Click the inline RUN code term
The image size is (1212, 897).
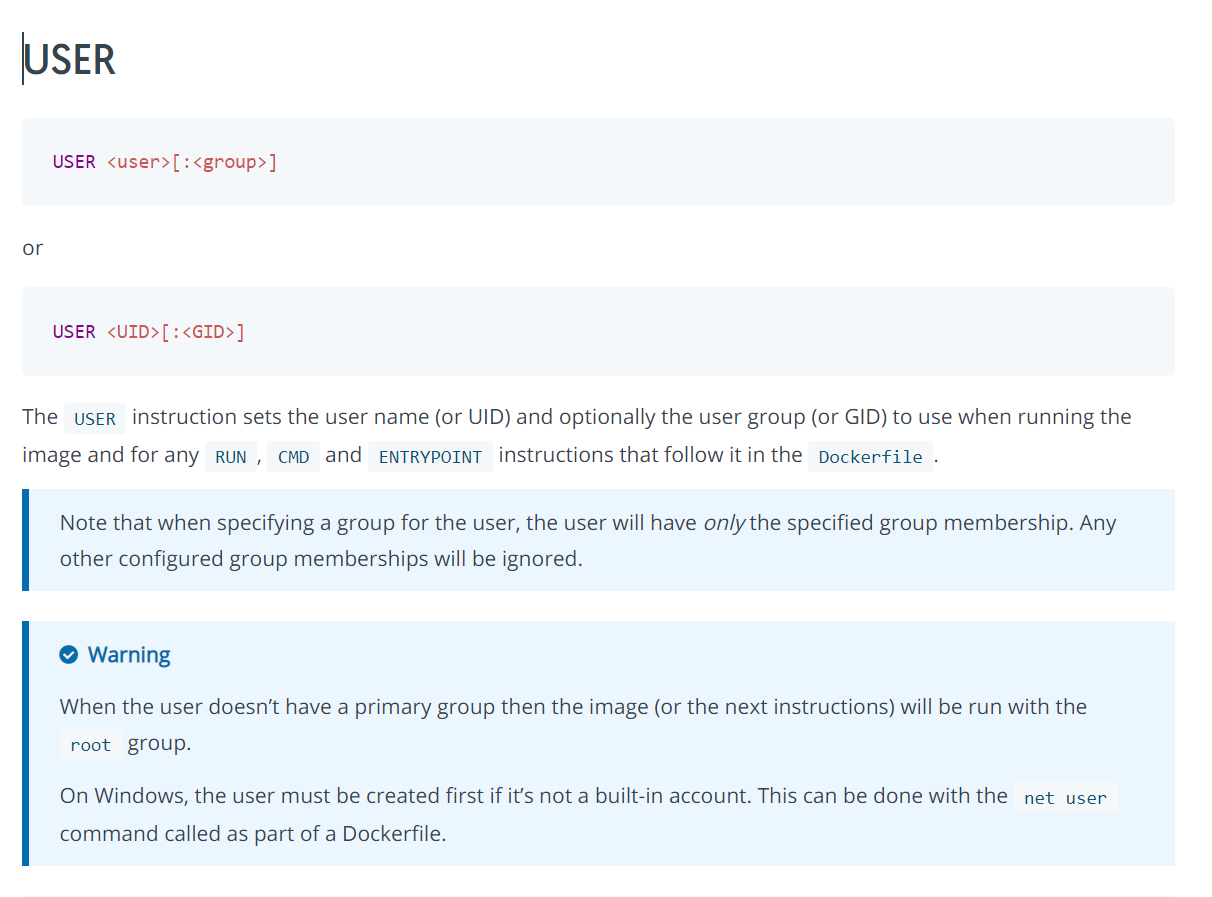coord(231,457)
